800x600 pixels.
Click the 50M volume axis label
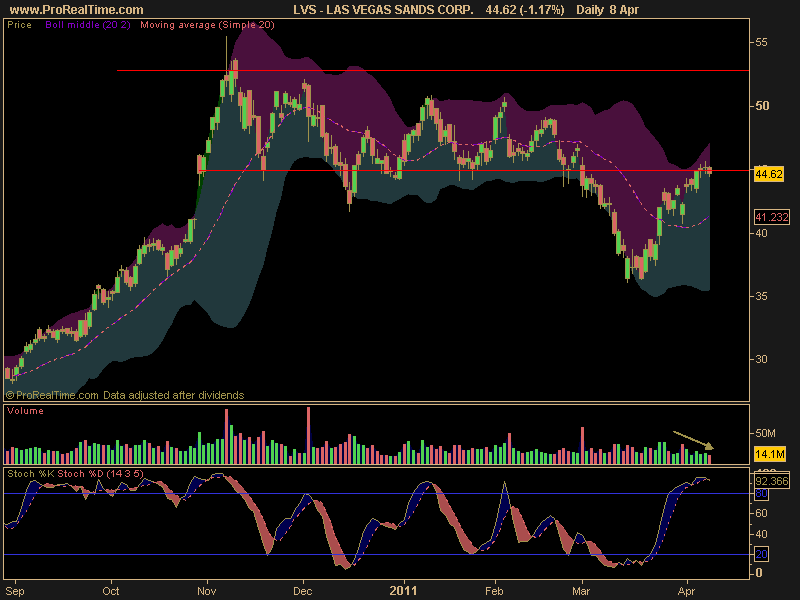point(765,433)
